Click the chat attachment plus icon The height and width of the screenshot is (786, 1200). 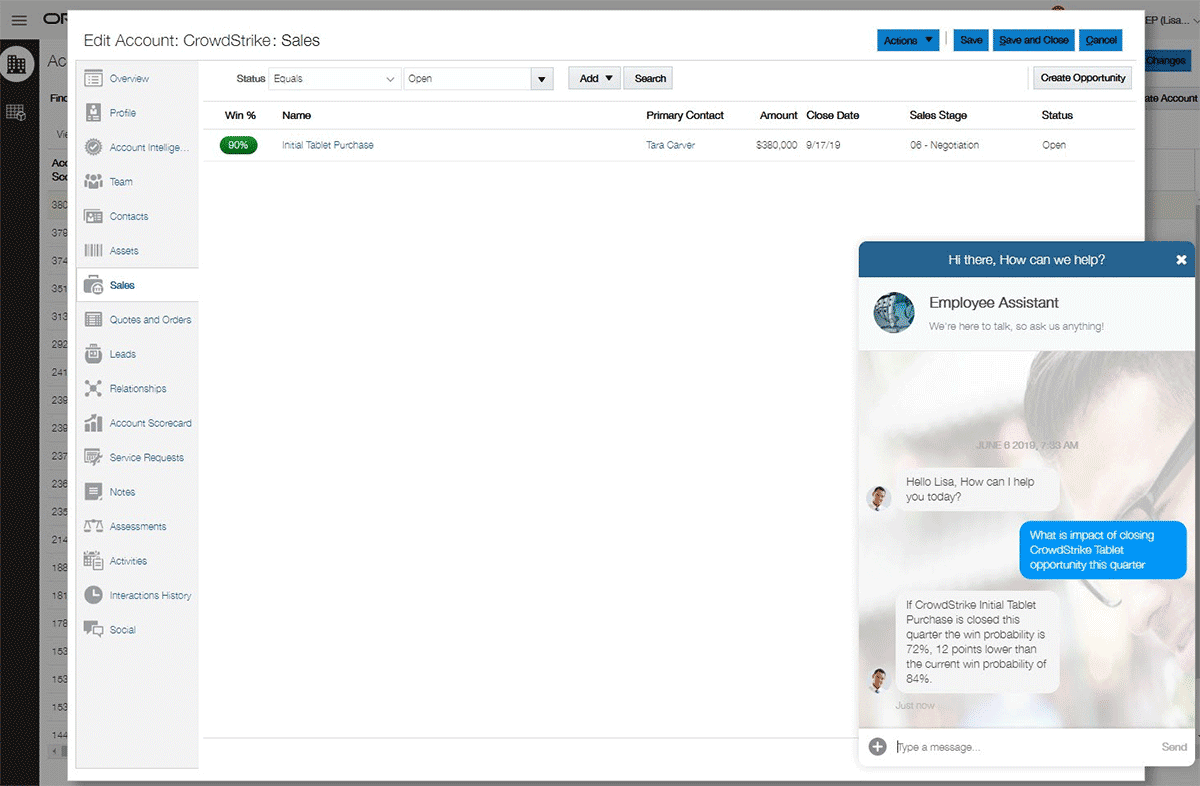[878, 746]
